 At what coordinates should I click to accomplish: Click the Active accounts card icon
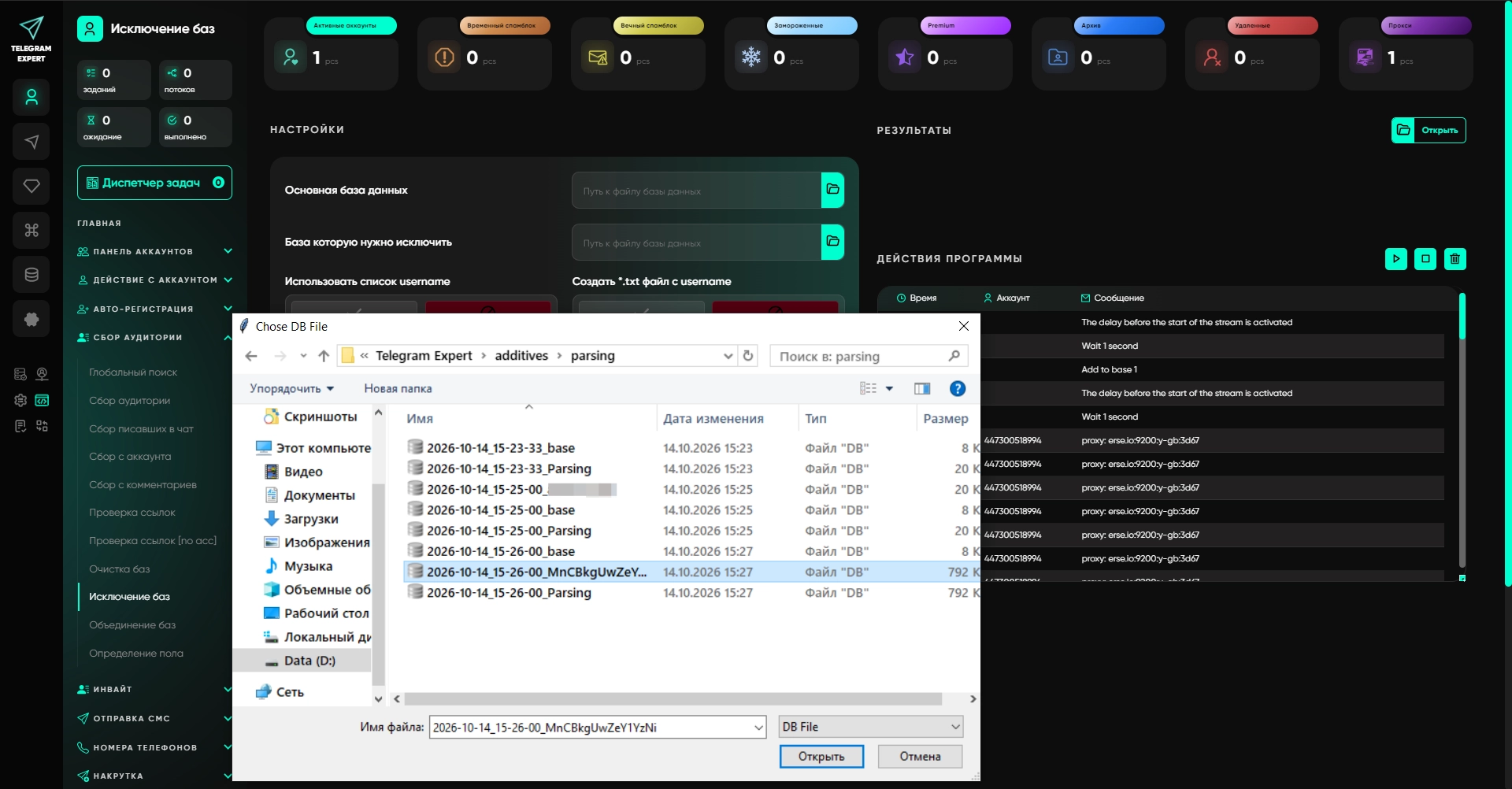click(x=291, y=57)
